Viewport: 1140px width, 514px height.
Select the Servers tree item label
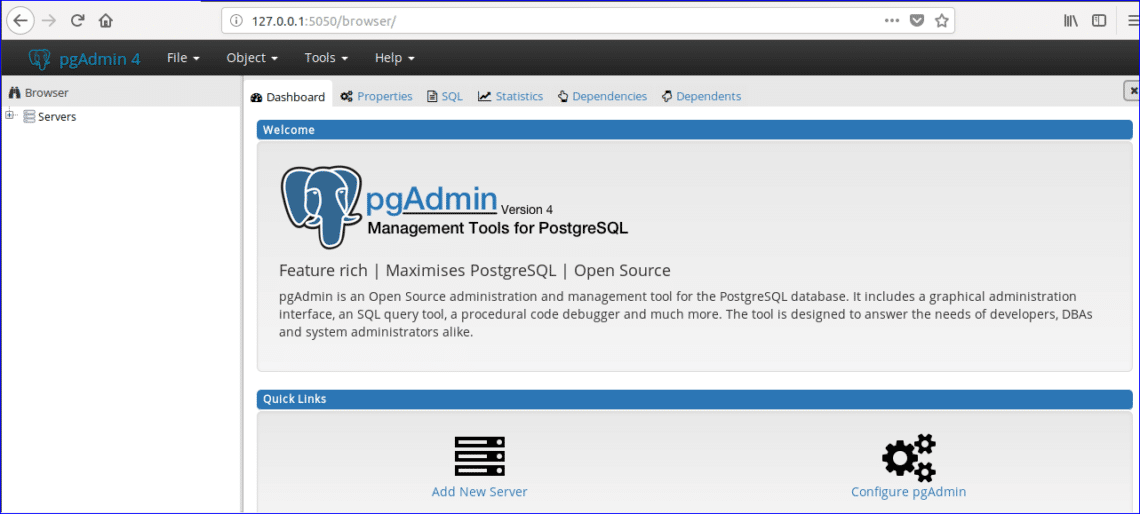[x=57, y=116]
